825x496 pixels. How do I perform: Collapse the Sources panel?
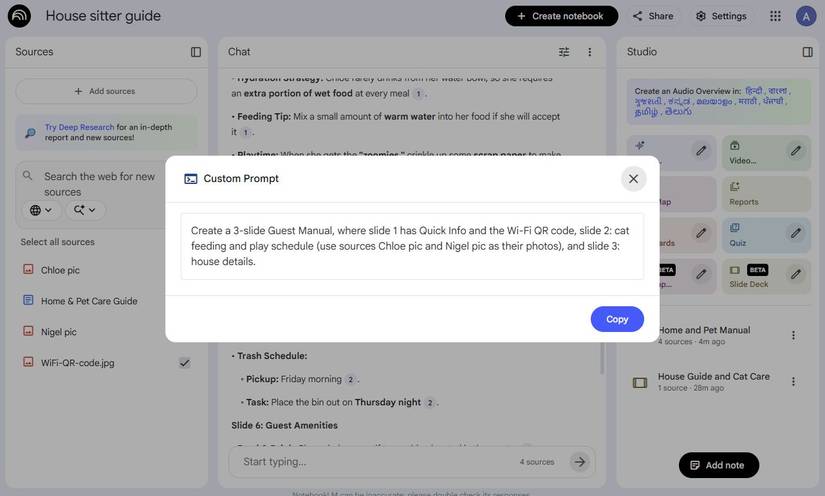coord(196,52)
